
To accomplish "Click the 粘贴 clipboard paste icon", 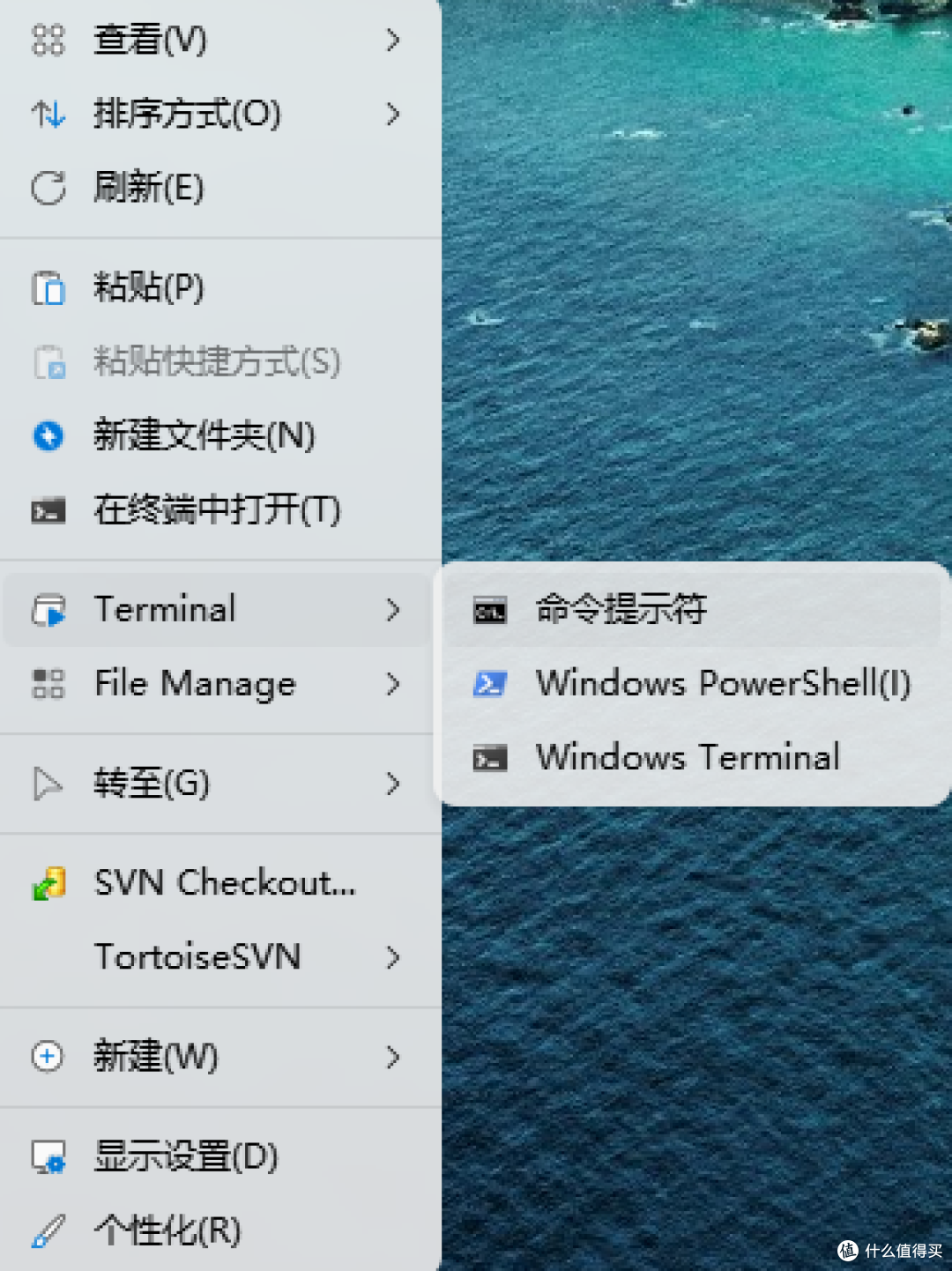I will tap(48, 288).
